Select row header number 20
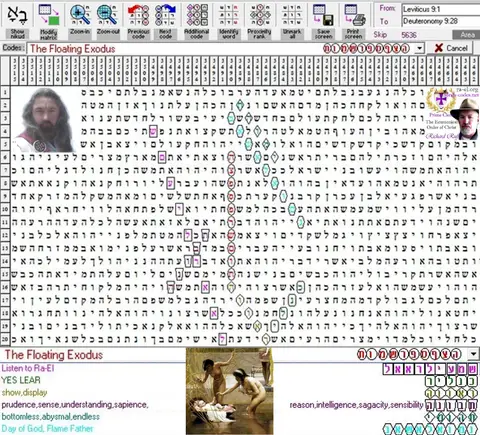480x435 pixels. click(5, 339)
